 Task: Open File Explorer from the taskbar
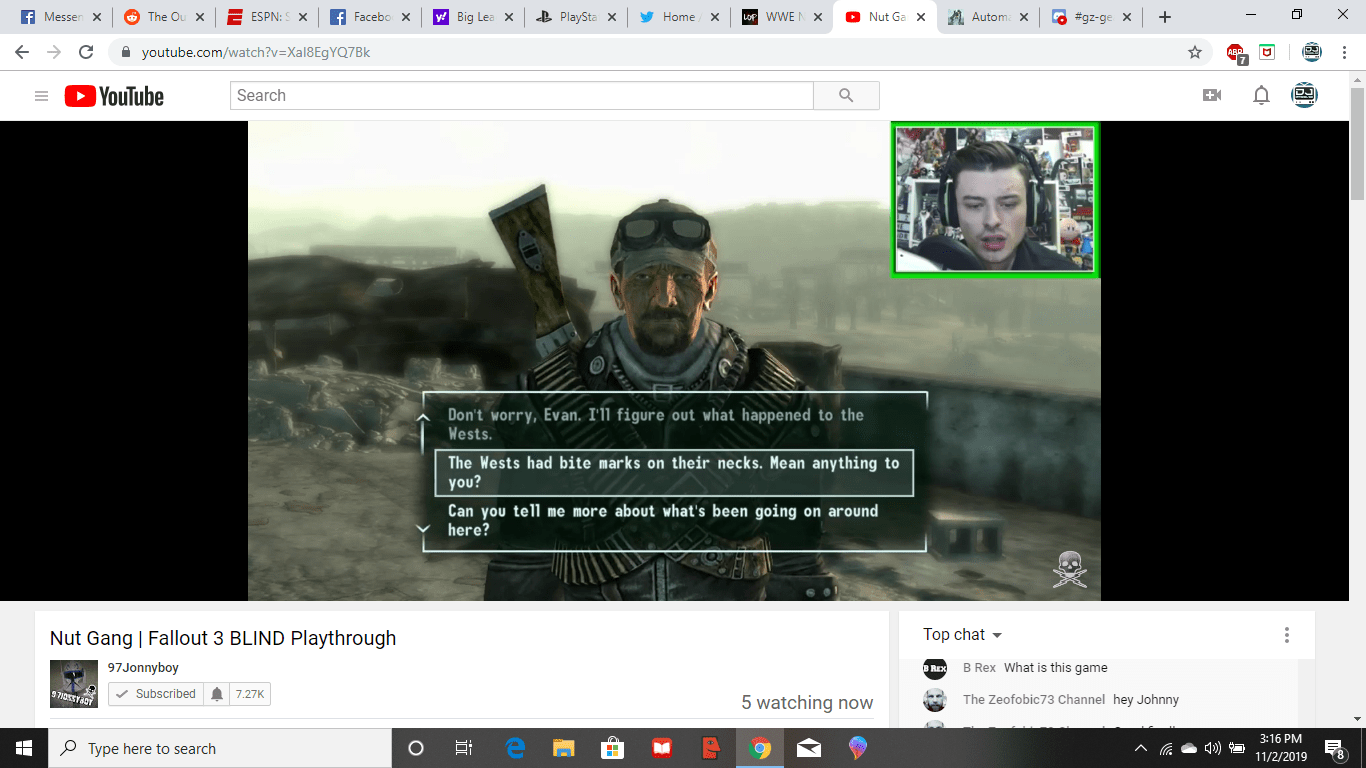pos(564,748)
